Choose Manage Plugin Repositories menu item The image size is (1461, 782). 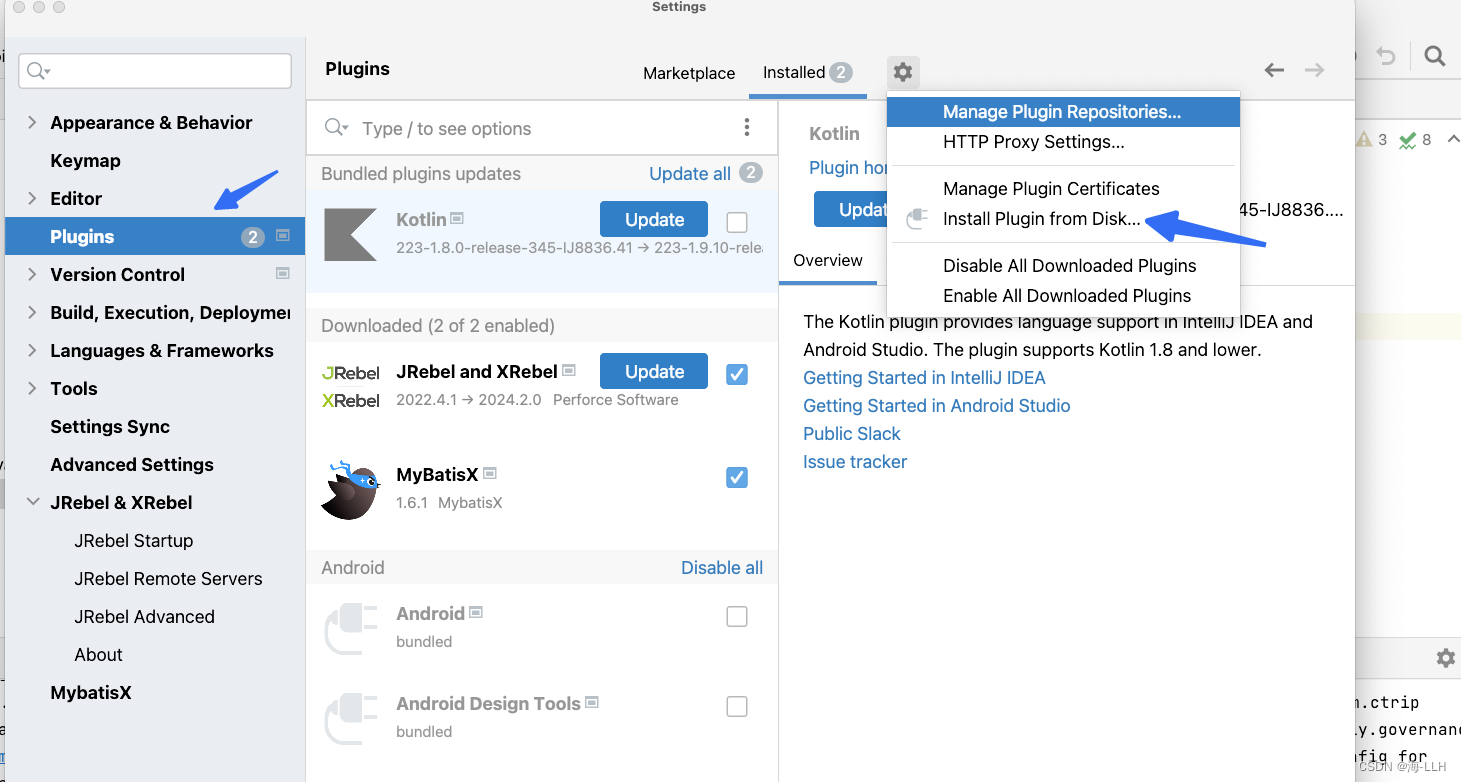point(1063,112)
